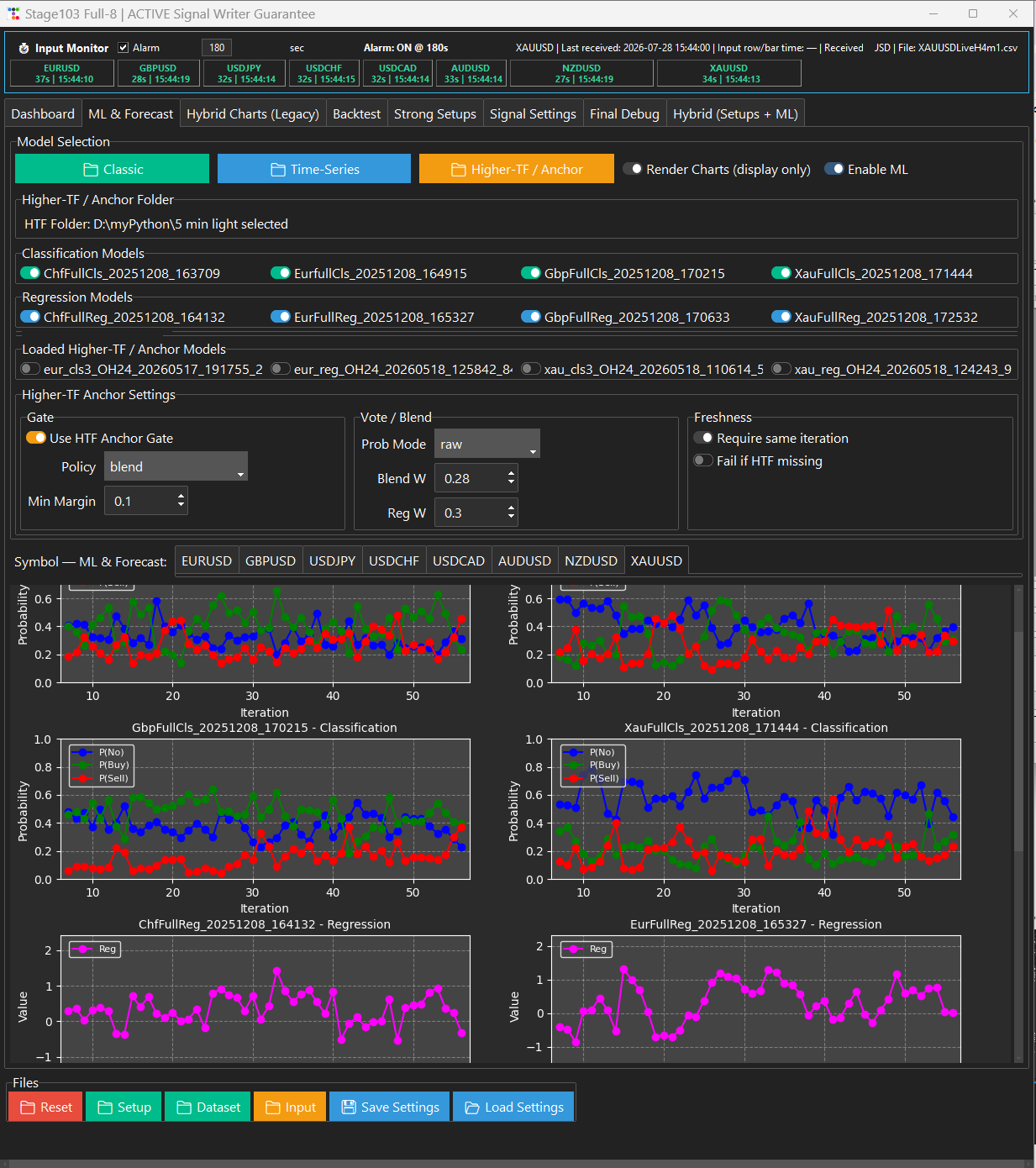Click the HTF Folder path text

156,224
